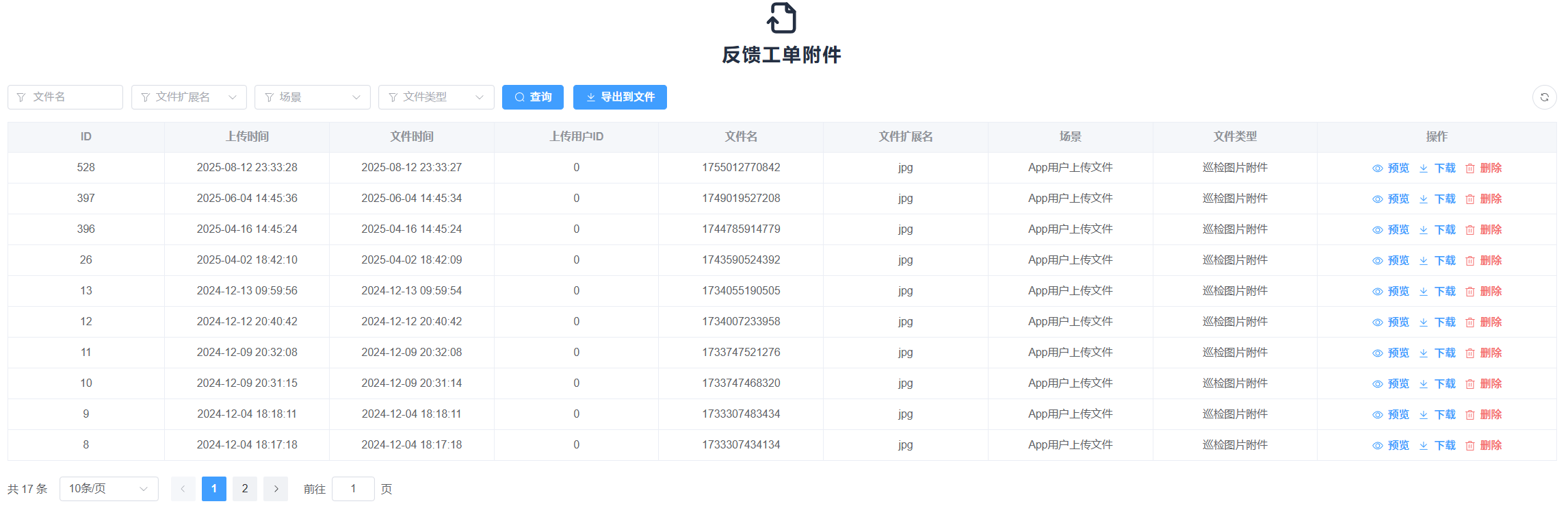This screenshot has height=506, width=1568.
Task: Select page 1 in pagination
Action: (x=214, y=489)
